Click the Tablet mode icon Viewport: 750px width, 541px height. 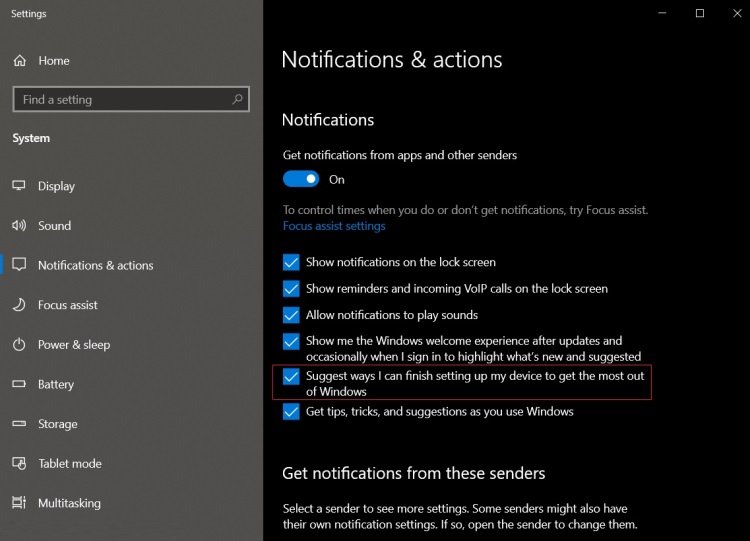(19, 463)
